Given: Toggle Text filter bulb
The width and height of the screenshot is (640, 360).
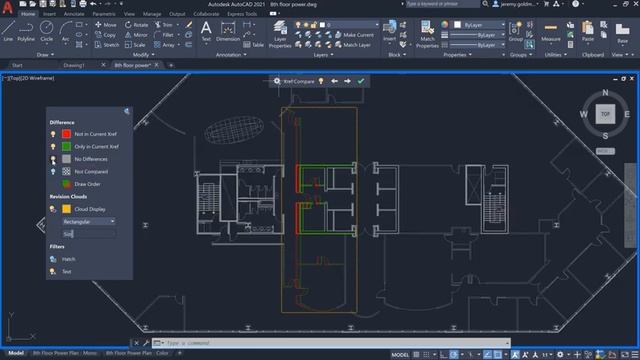Looking at the screenshot, I should pyautogui.click(x=53, y=271).
